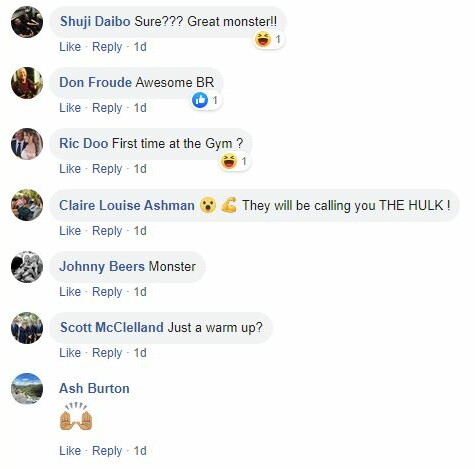Reply to Claire Louise Ashman's Hulk comment
The image size is (475, 469).
pos(107,231)
